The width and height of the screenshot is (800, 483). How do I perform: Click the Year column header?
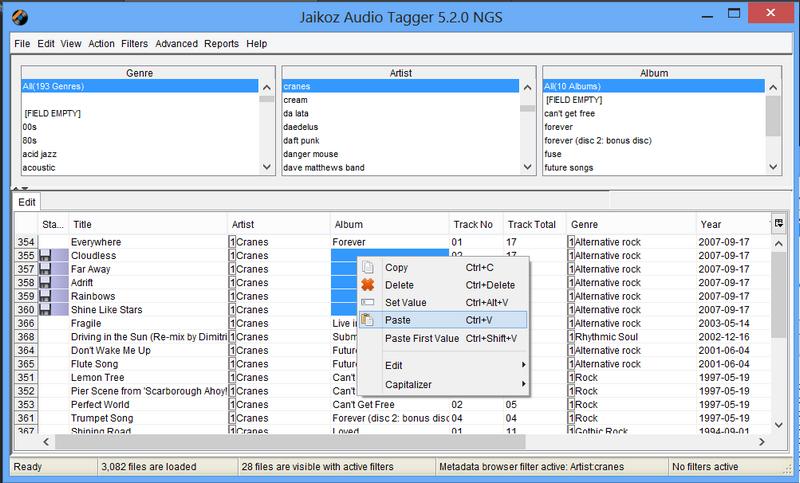pyautogui.click(x=733, y=224)
